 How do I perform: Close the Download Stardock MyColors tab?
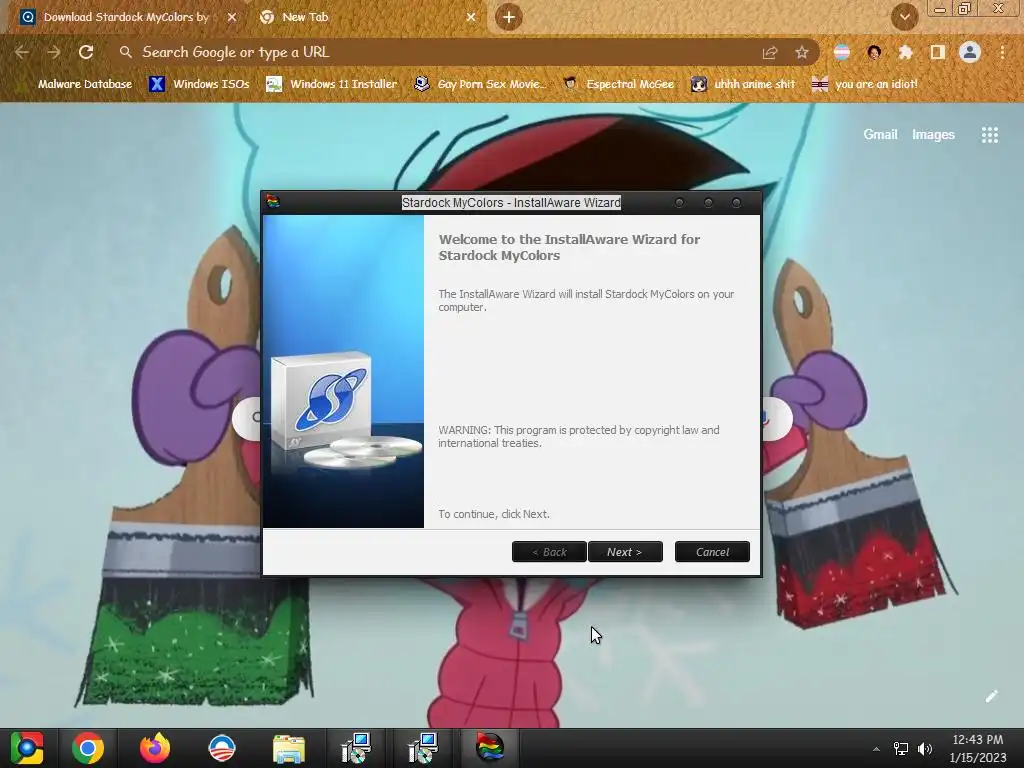pyautogui.click(x=232, y=17)
